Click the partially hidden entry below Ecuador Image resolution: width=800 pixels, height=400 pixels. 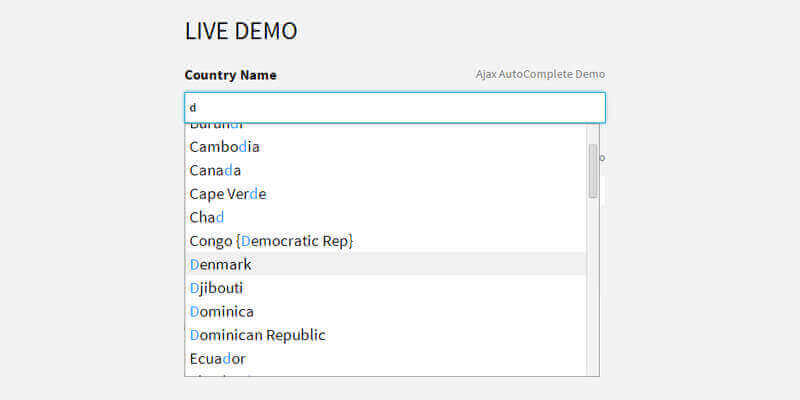tap(222, 375)
